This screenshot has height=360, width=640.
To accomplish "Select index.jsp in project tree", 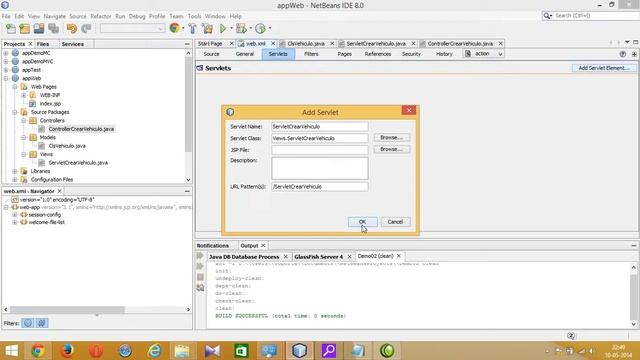I will coord(50,104).
